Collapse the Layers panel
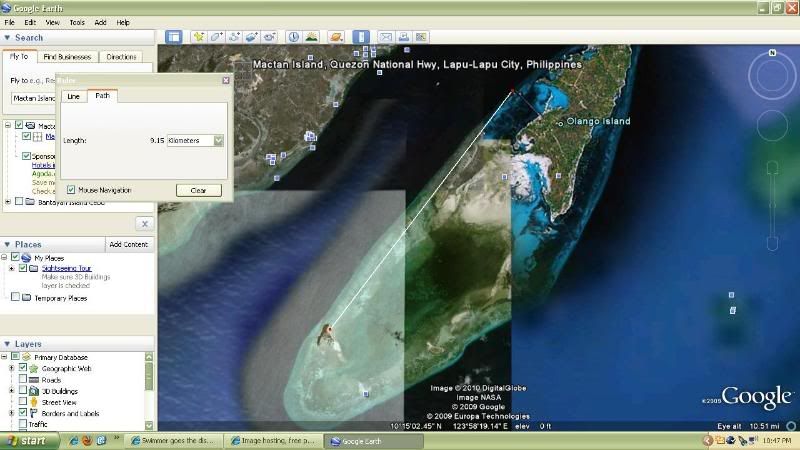 (x=7, y=344)
